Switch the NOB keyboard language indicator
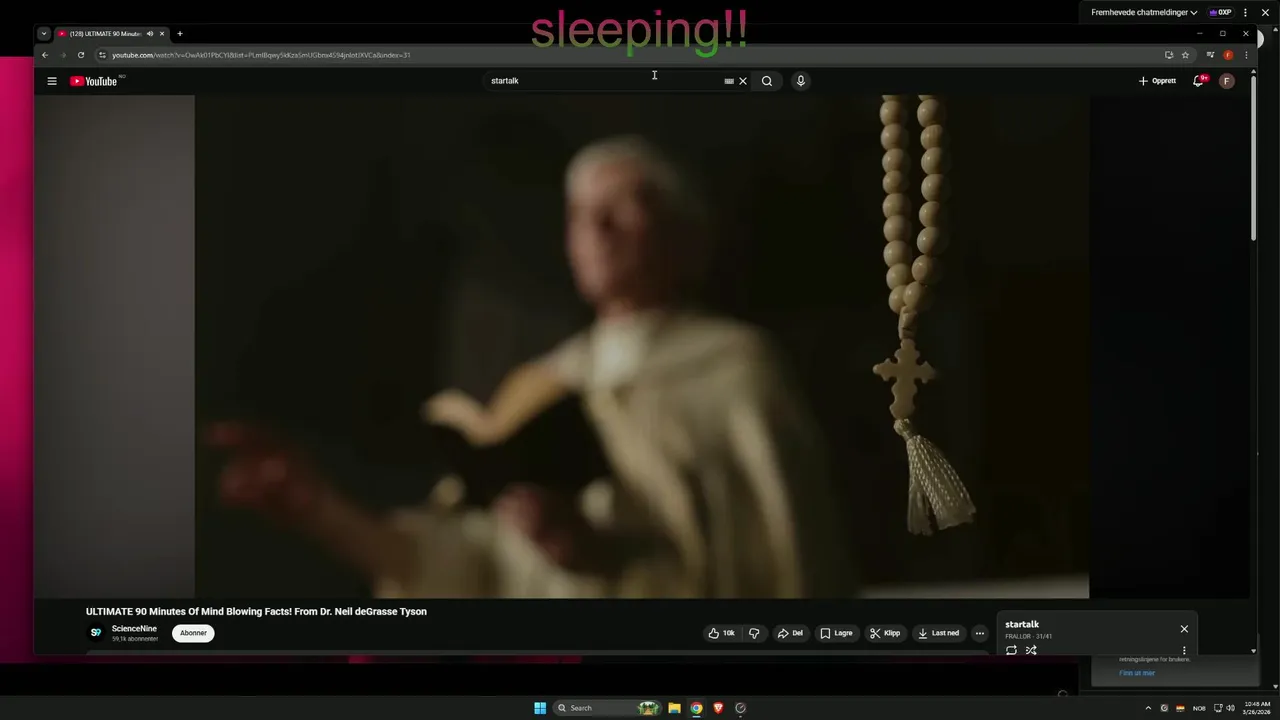 (1199, 708)
